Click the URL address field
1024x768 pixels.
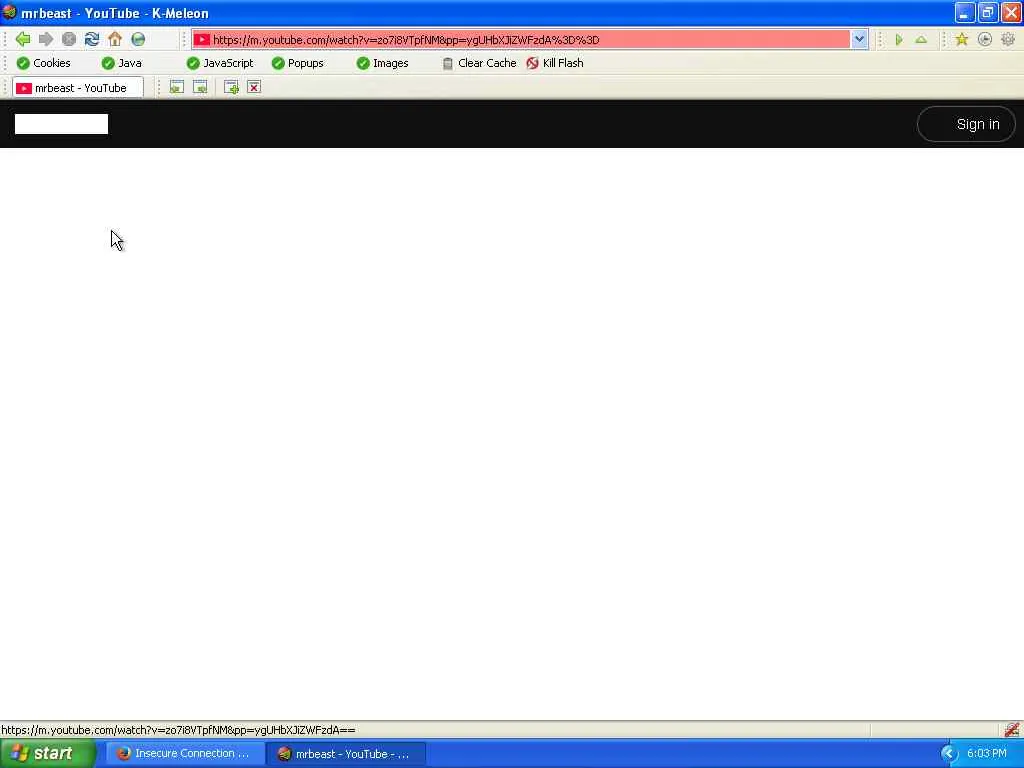click(x=530, y=40)
